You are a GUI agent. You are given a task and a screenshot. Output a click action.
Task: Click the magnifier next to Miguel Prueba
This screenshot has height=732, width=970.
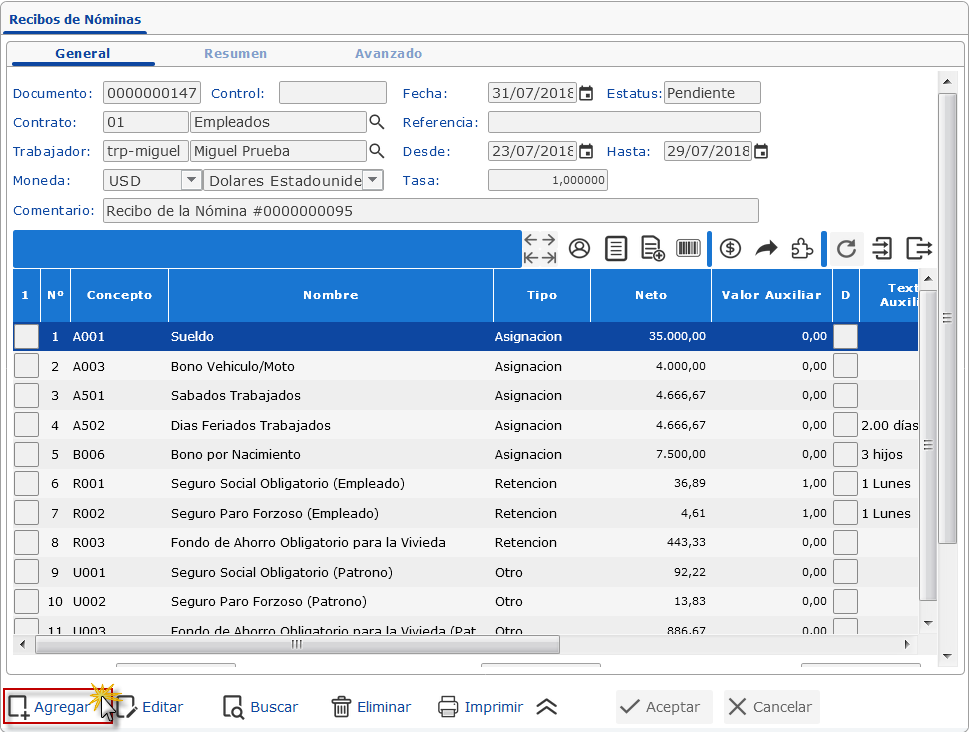pyautogui.click(x=377, y=151)
